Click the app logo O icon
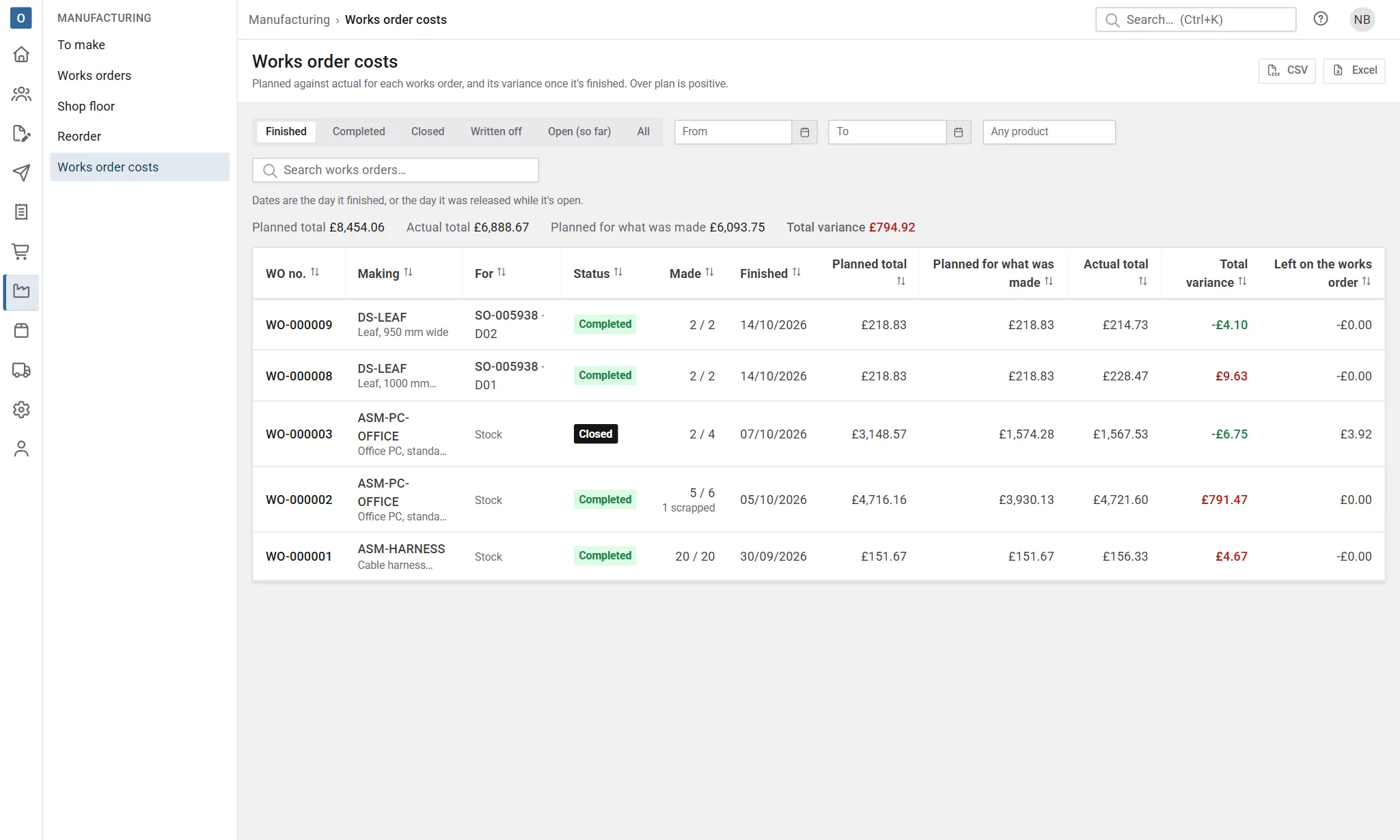 [x=20, y=18]
